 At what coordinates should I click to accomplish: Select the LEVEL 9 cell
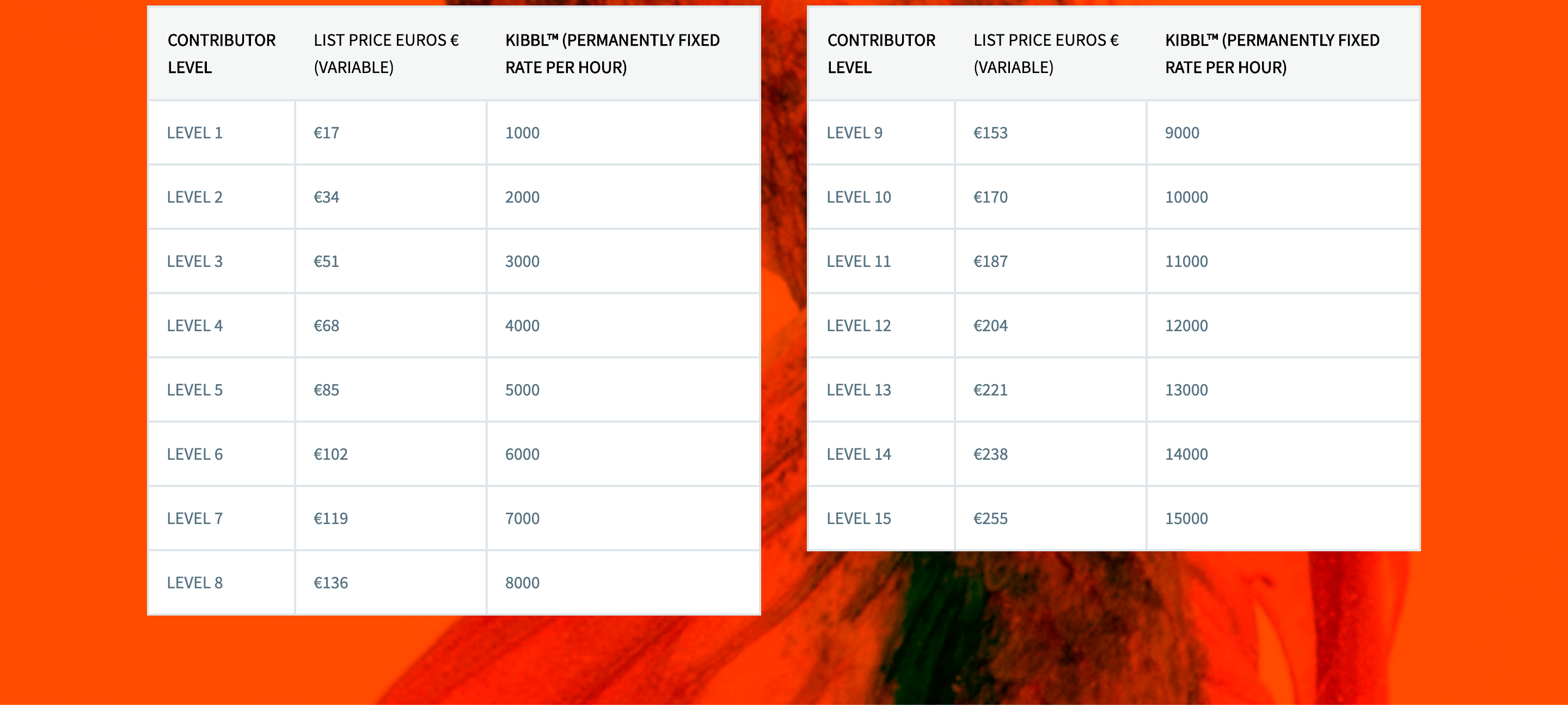click(x=881, y=133)
